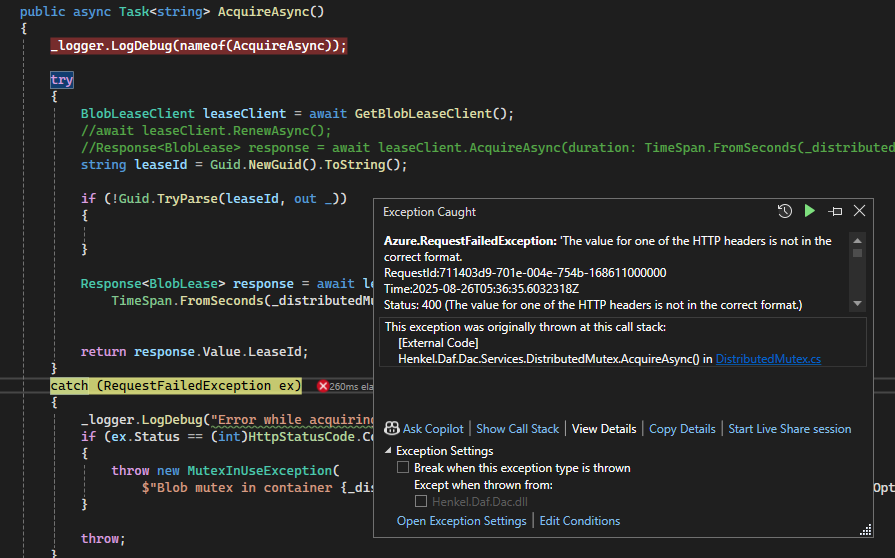Screen dimensions: 895x558
Task: Click the [External Code] stack entry
Action: pos(438,343)
